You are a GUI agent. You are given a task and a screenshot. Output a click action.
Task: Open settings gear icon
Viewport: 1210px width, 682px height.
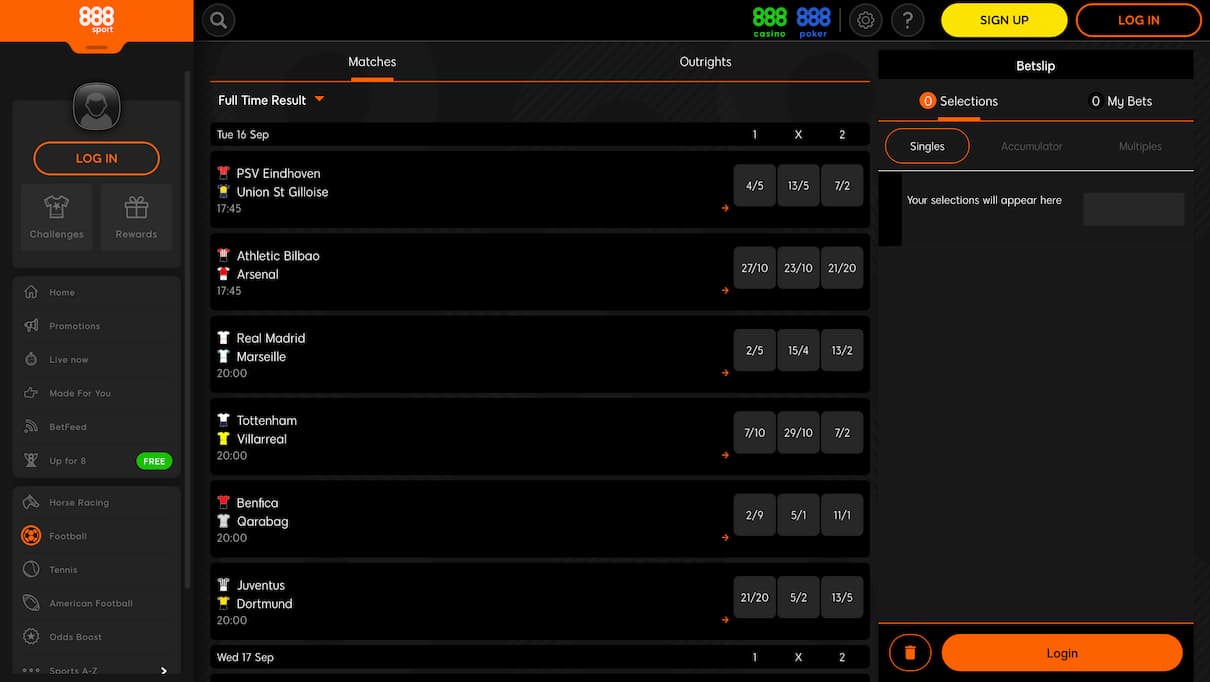click(865, 20)
